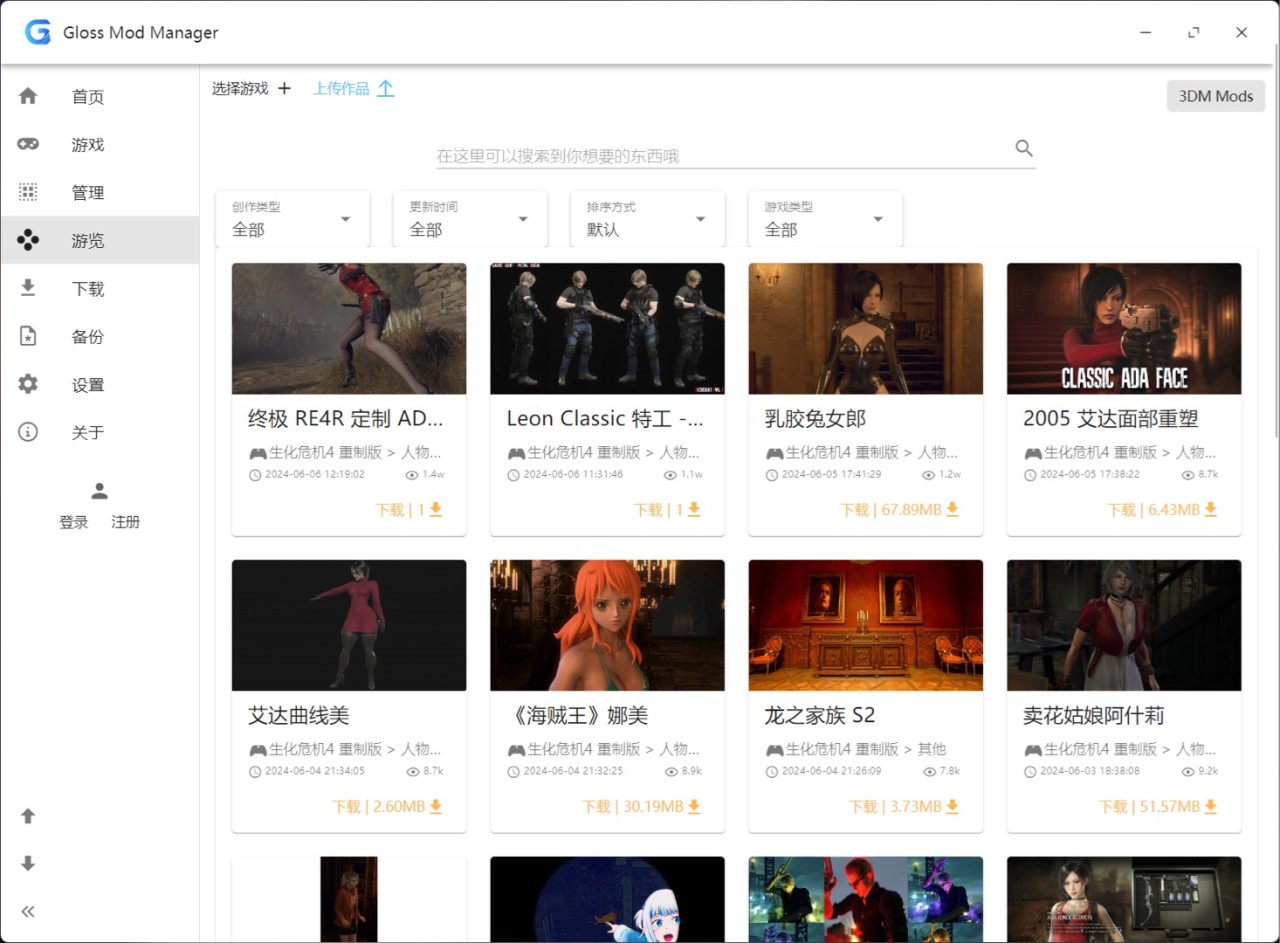Collapse the sidebar with double chevron icon
The width and height of the screenshot is (1280, 943).
(x=28, y=911)
